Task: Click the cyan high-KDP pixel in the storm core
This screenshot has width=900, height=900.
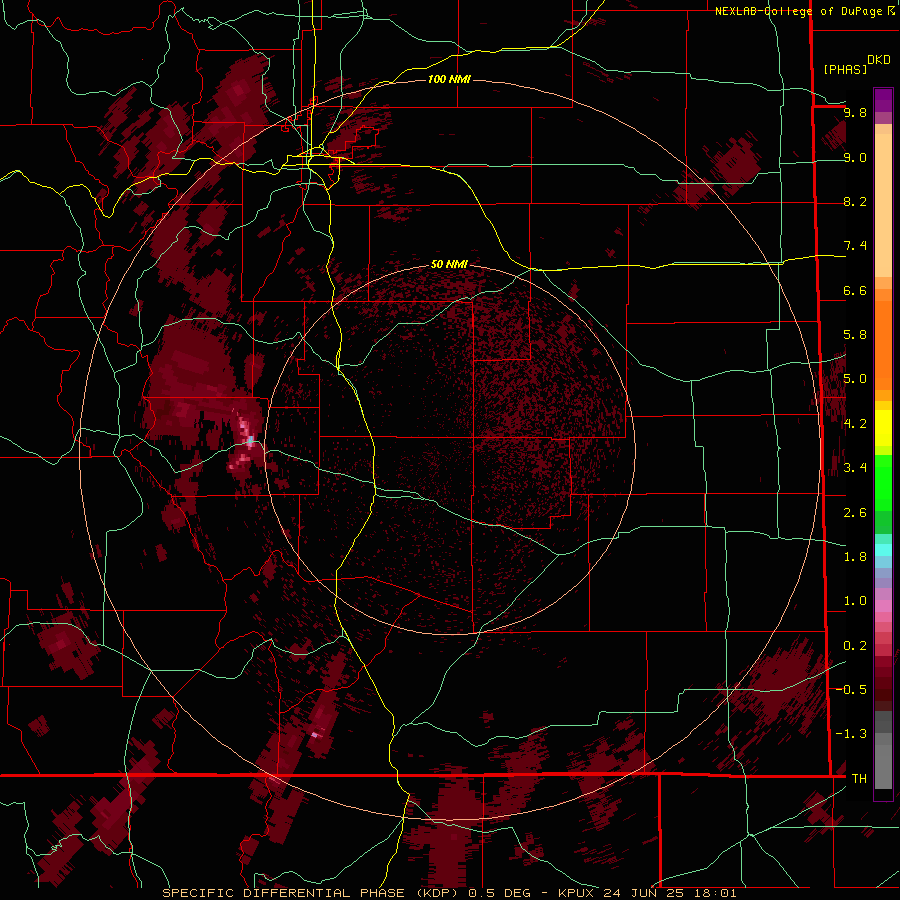Action: (250, 441)
